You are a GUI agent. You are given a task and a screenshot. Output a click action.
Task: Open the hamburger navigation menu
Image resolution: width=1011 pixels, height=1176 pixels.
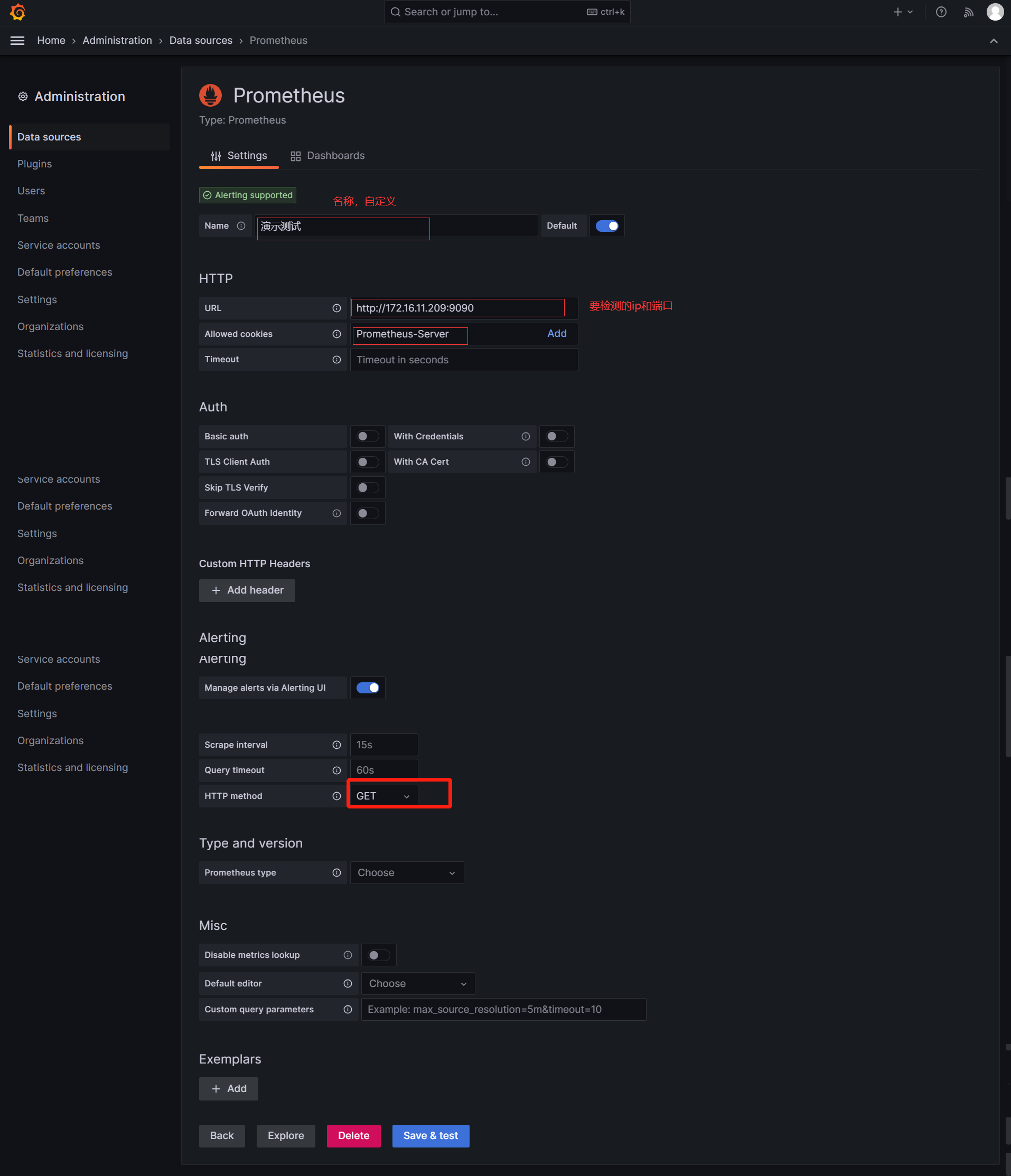[x=17, y=40]
